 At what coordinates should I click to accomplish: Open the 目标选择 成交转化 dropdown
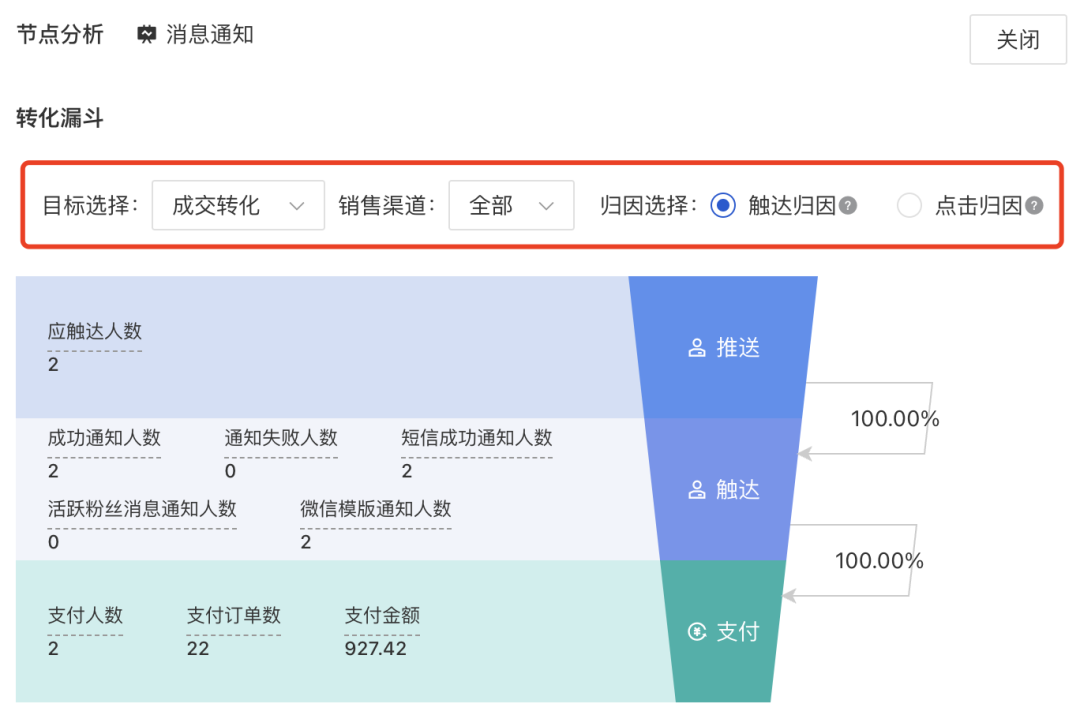coord(237,205)
